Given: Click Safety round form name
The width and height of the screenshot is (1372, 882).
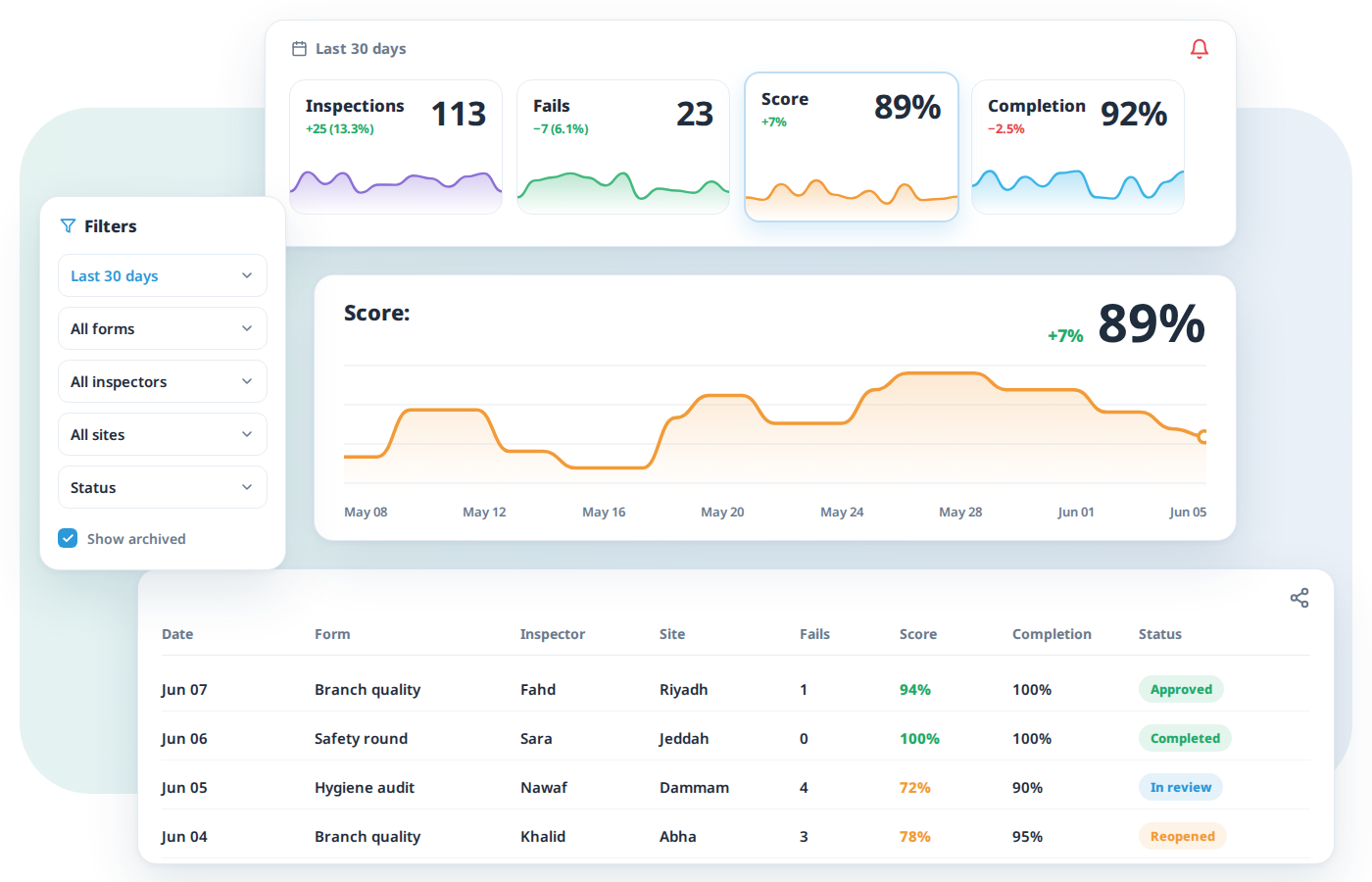Looking at the screenshot, I should pyautogui.click(x=361, y=739).
